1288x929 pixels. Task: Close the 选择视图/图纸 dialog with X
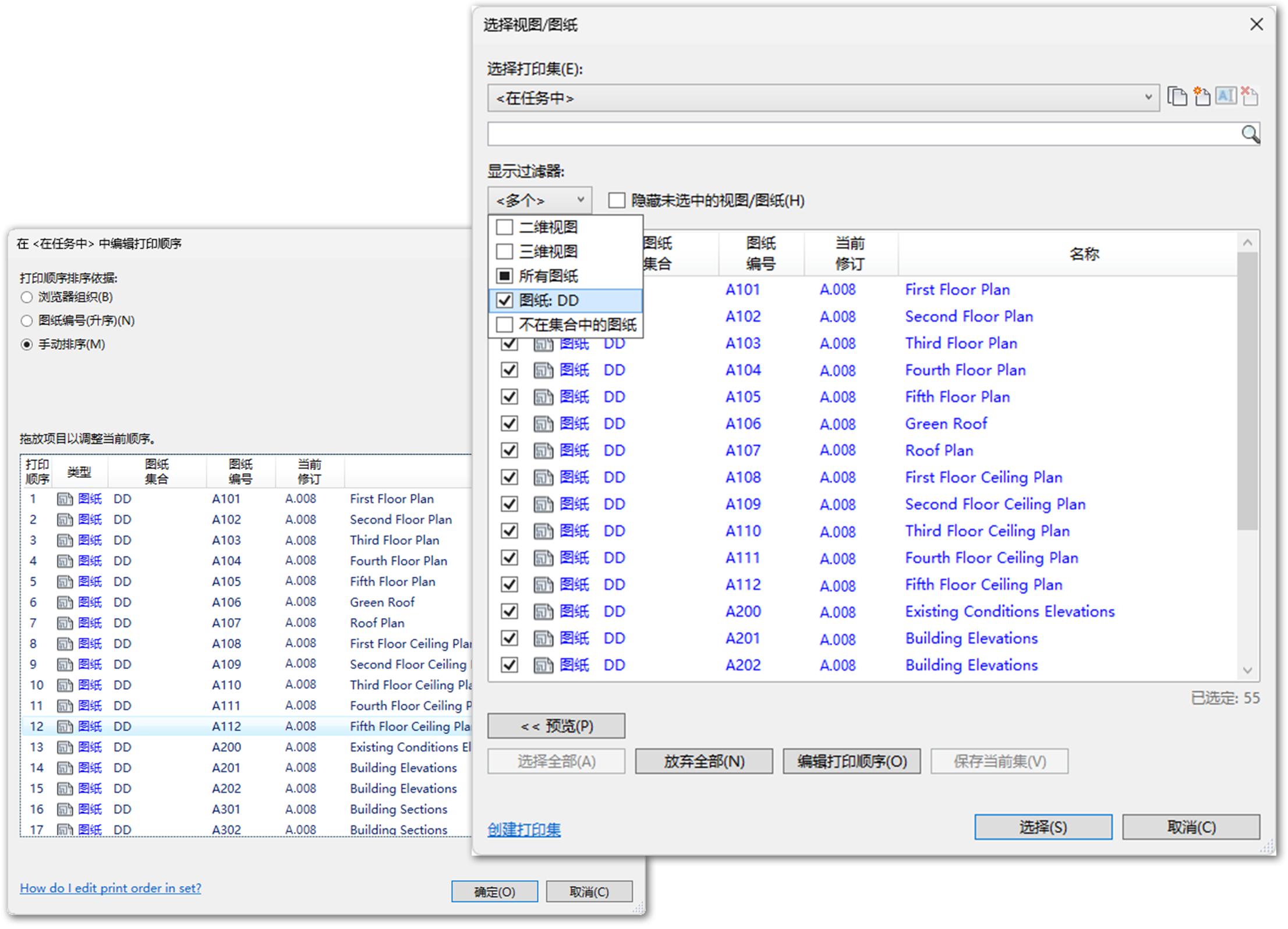point(1257,24)
